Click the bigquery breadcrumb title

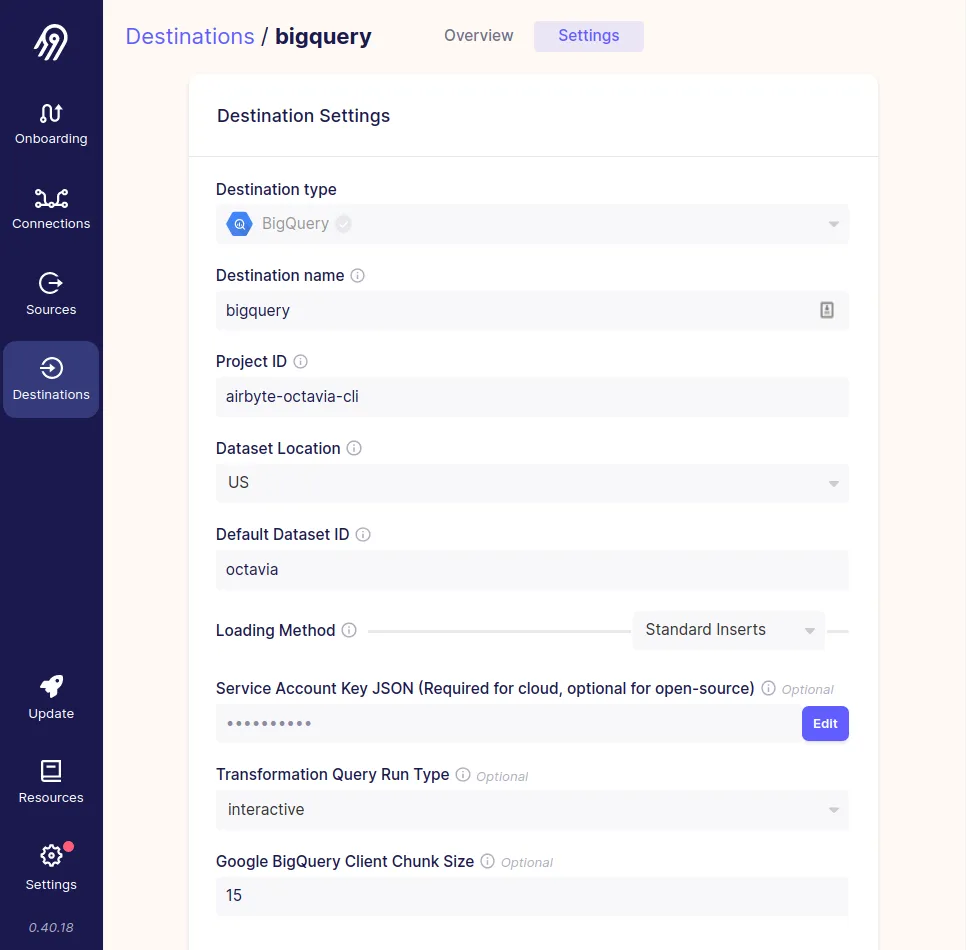323,36
